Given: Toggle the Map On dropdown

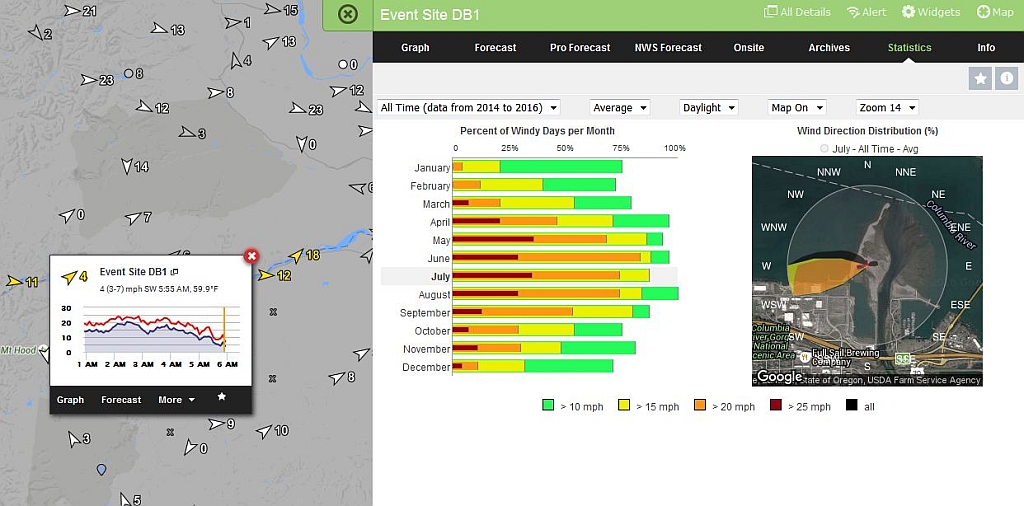Looking at the screenshot, I should pos(796,108).
